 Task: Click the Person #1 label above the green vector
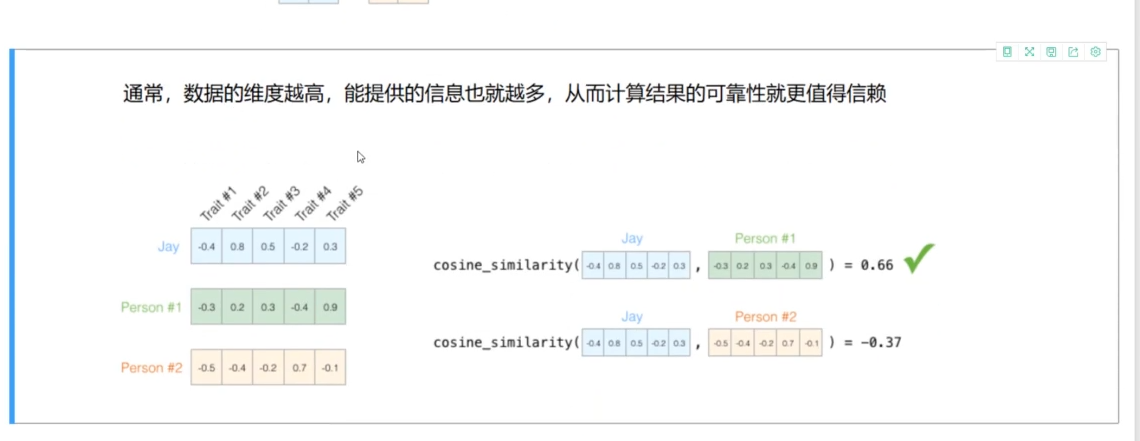pos(764,239)
